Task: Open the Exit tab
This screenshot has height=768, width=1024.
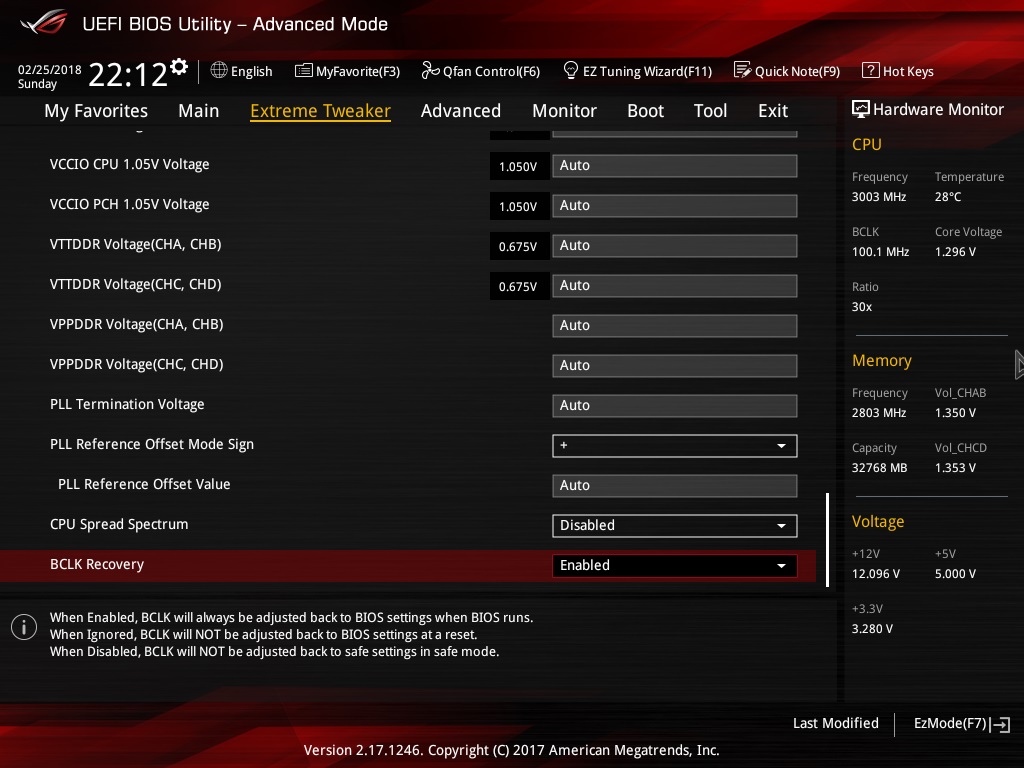Action: (x=773, y=111)
